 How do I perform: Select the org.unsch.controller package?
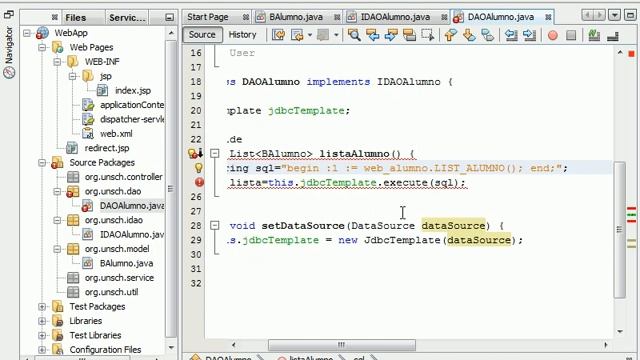(123, 177)
